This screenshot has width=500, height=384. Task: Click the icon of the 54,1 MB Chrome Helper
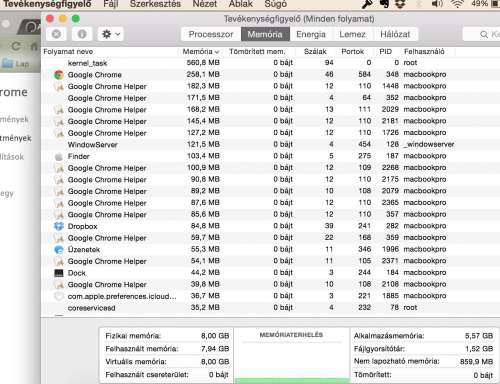[x=59, y=261]
